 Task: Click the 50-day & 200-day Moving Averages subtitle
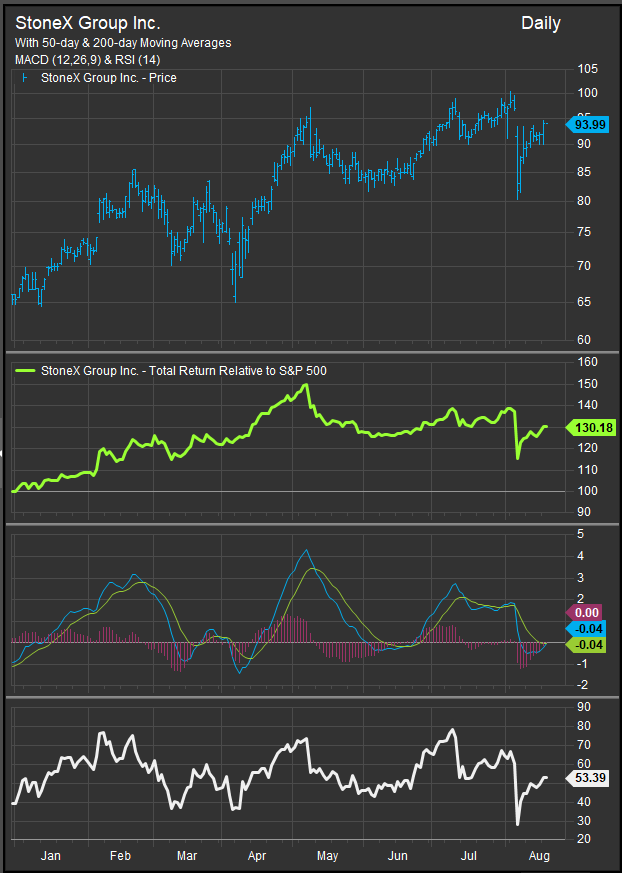123,43
